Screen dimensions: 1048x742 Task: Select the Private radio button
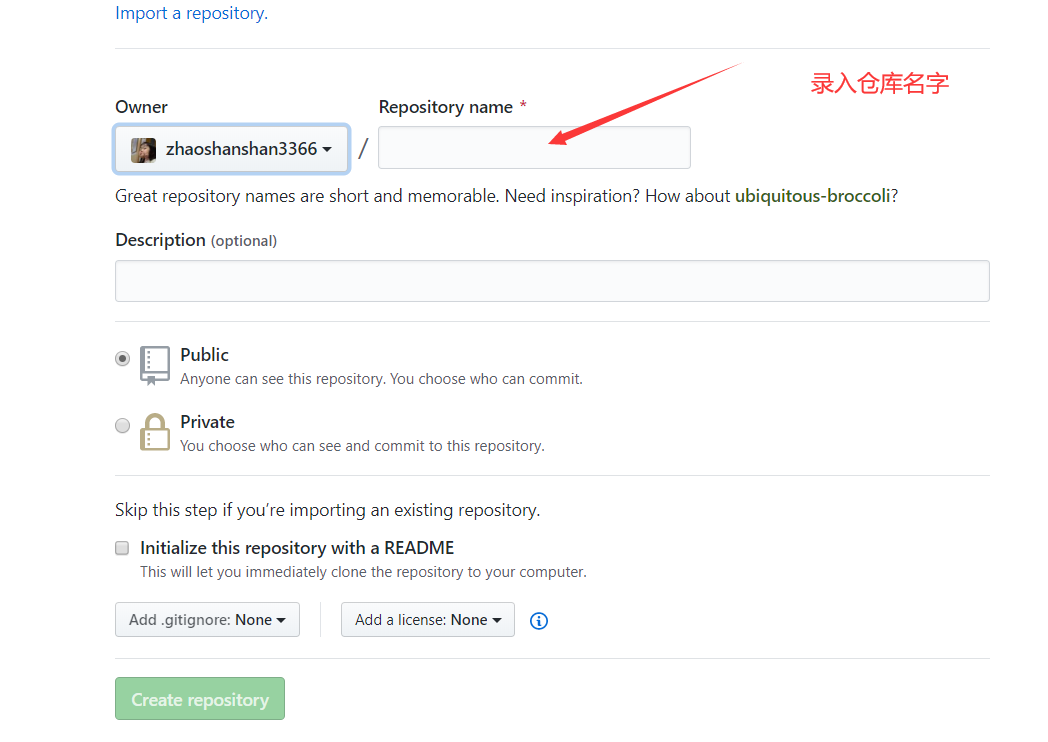coord(122,426)
